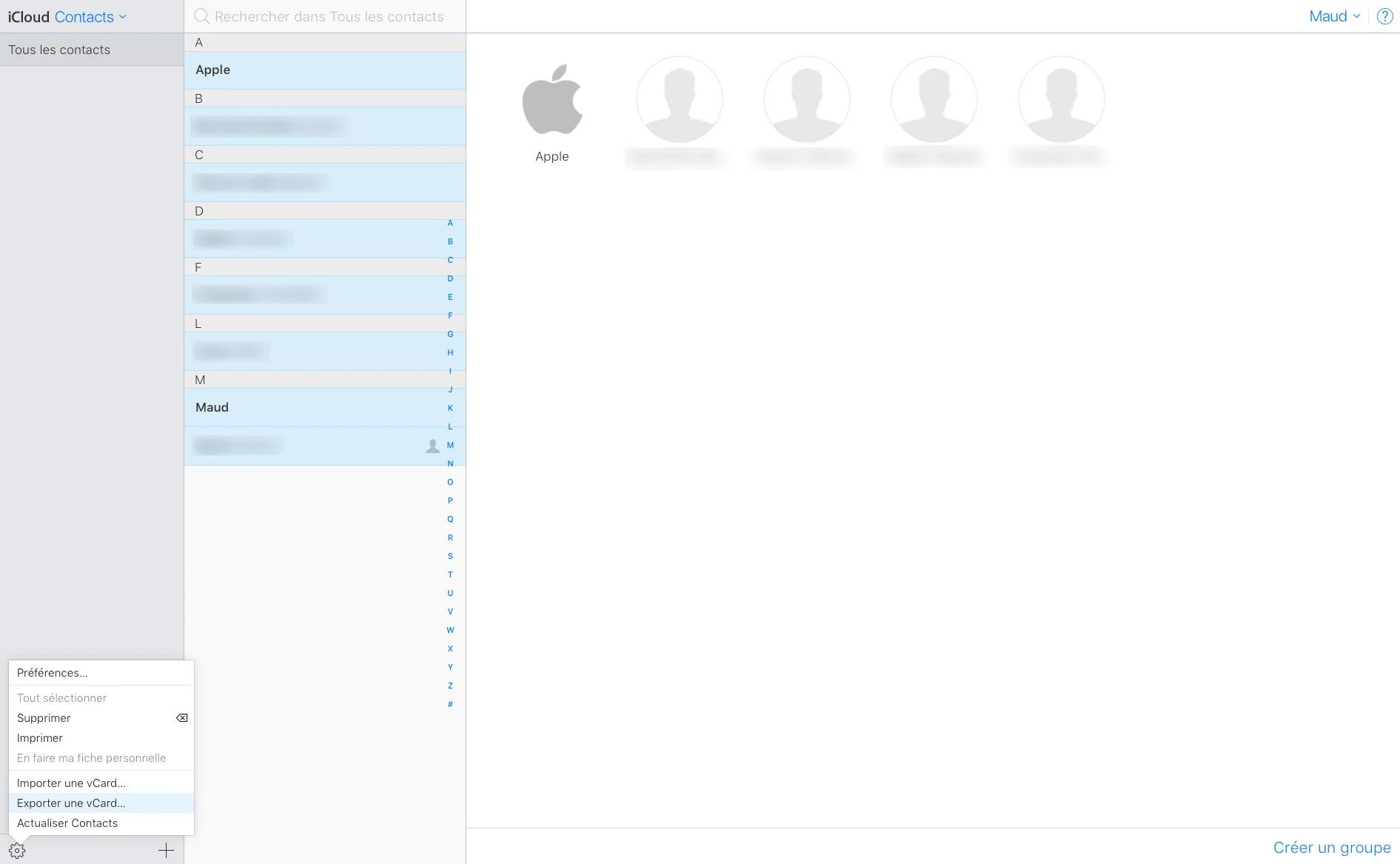Jump to letter P in index

[450, 500]
